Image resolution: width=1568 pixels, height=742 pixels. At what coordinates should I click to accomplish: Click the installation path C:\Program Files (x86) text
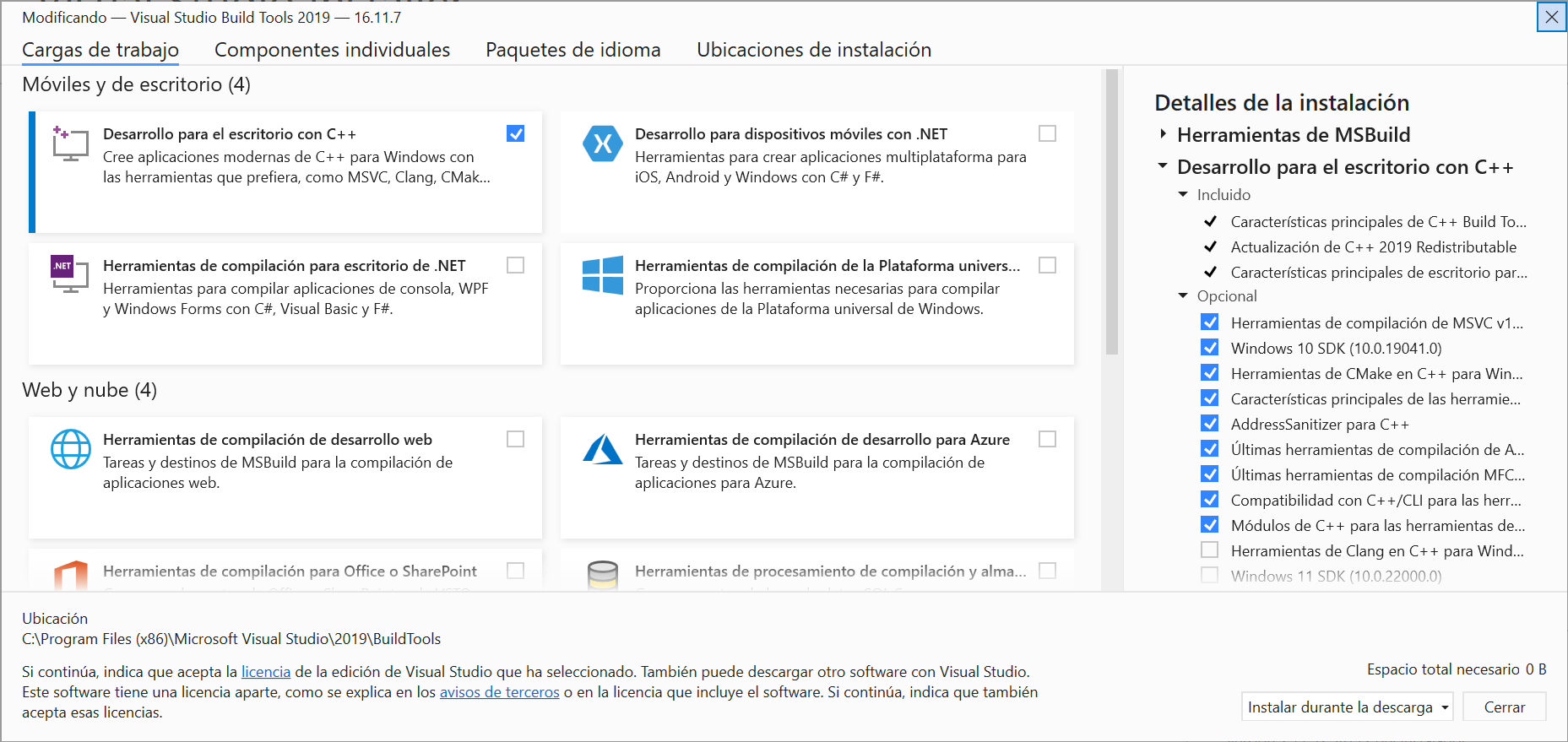[231, 639]
